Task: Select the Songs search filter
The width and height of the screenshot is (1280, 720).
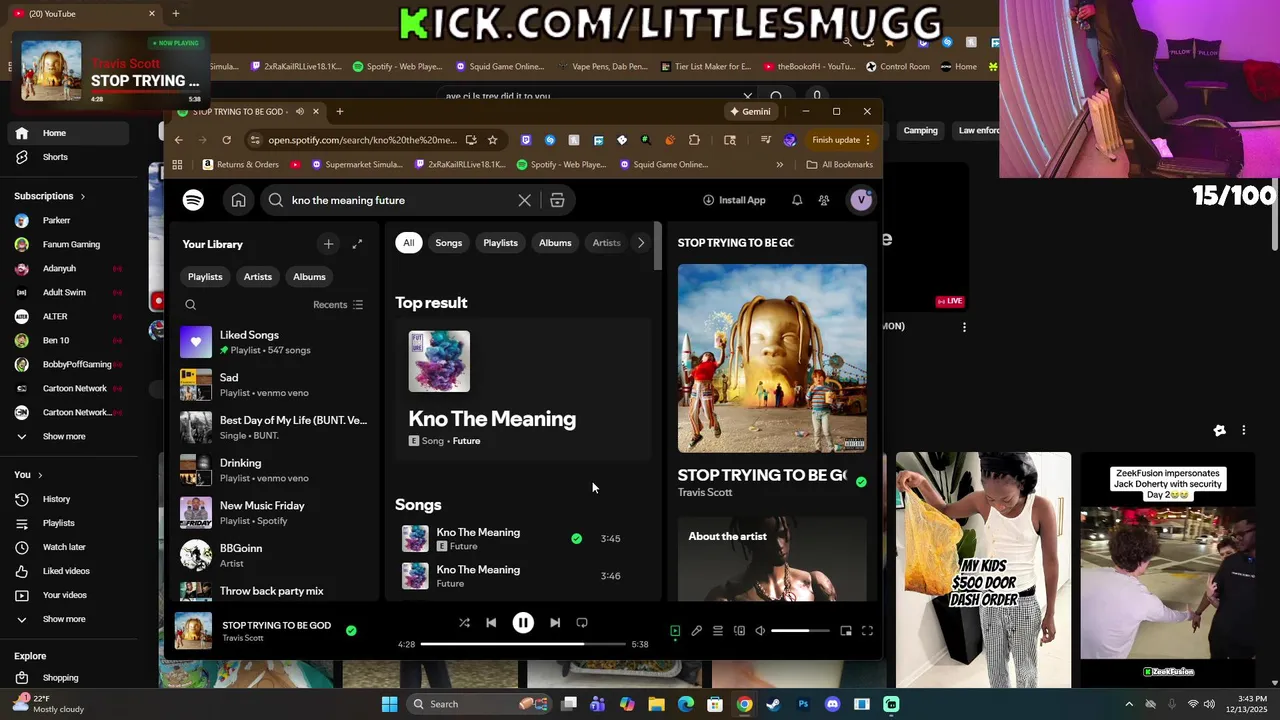Action: (448, 243)
